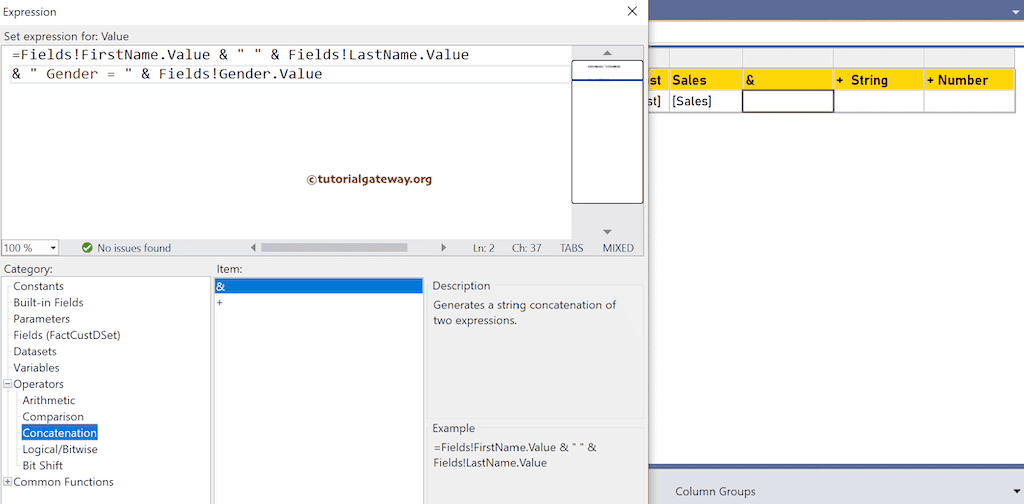
Task: Click the No issues found status text
Action: [x=134, y=248]
